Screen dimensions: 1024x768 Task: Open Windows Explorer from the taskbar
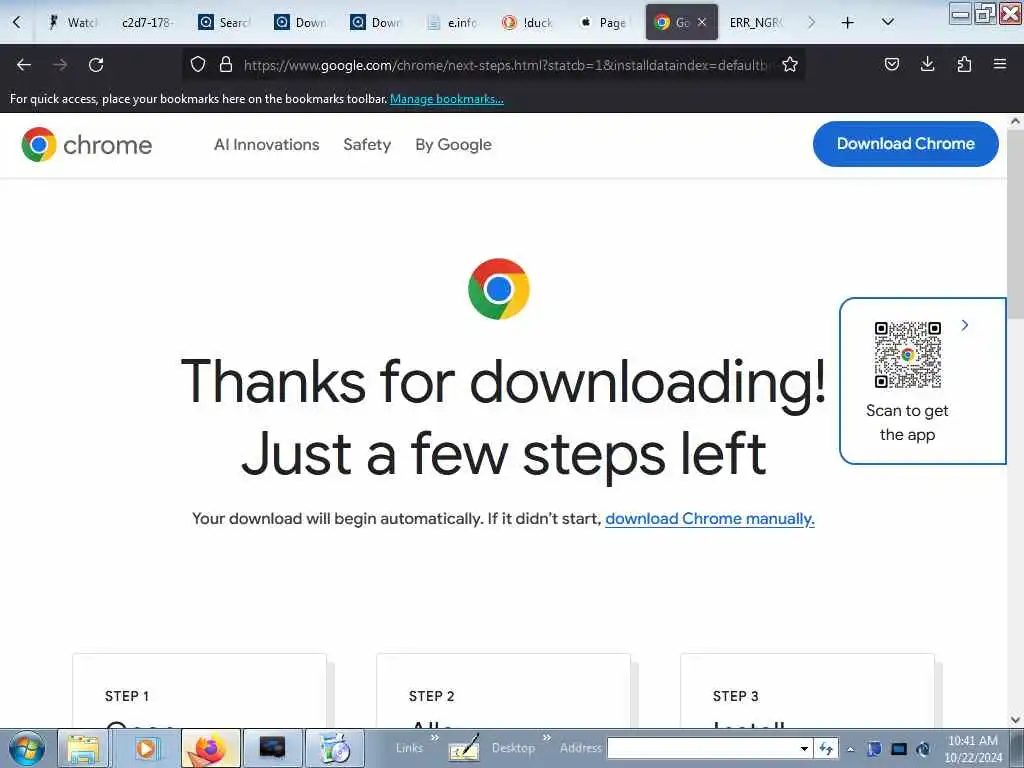(84, 748)
